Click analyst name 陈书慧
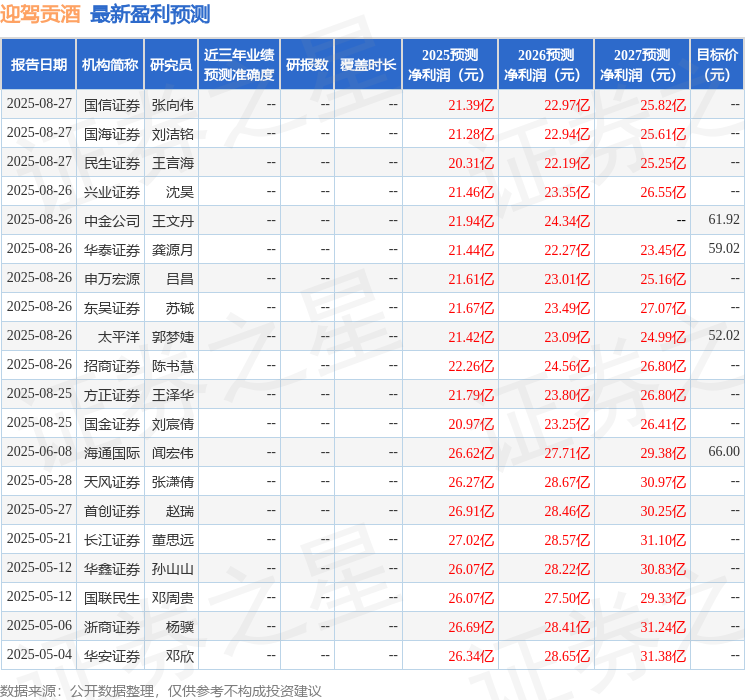This screenshot has height=700, width=745. coord(172,366)
